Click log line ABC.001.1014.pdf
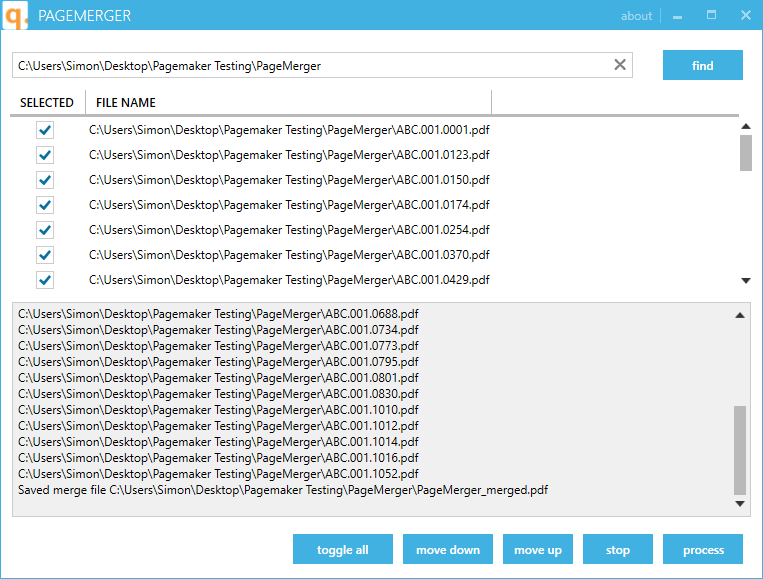The image size is (763, 579). pyautogui.click(x=218, y=442)
